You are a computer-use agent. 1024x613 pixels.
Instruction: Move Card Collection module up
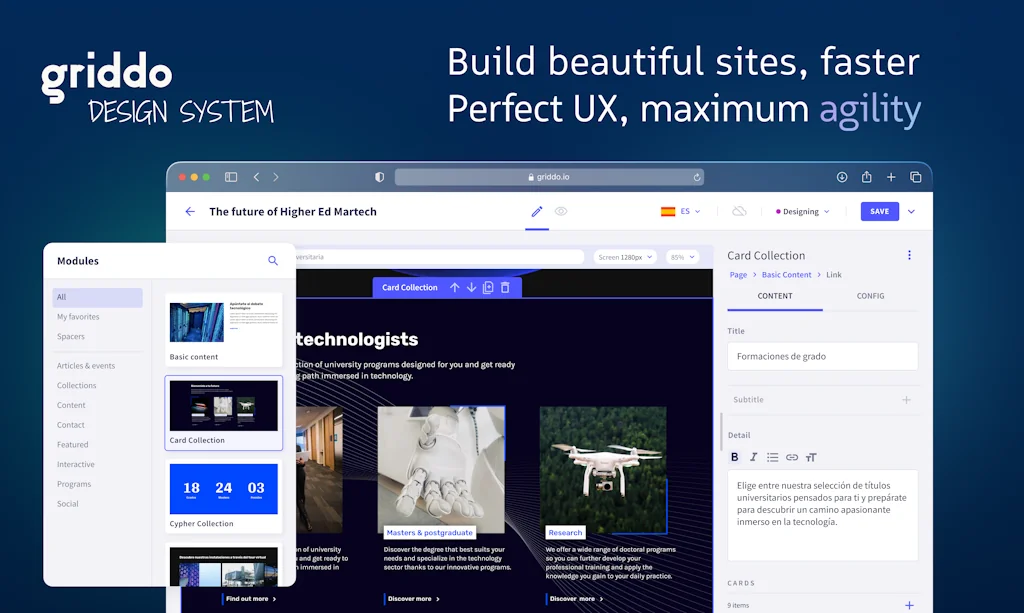tap(454, 287)
